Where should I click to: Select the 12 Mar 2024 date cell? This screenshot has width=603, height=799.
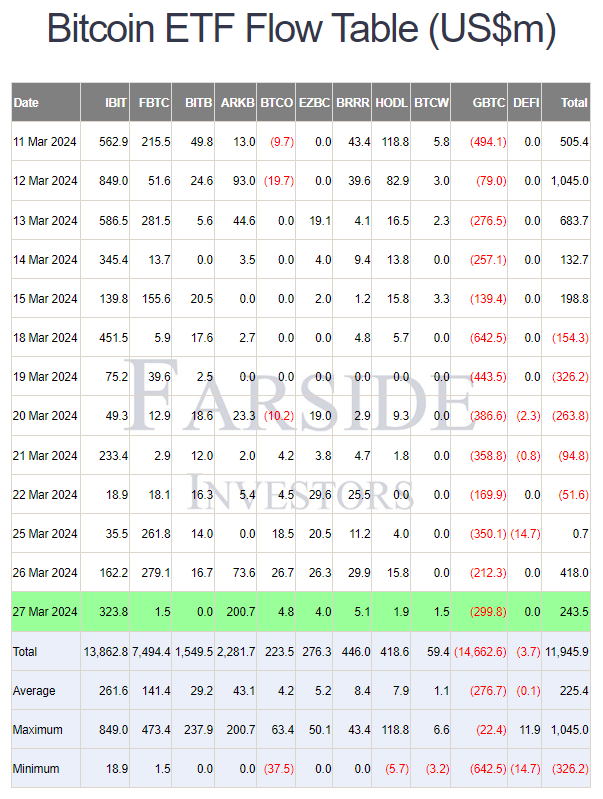(x=45, y=181)
